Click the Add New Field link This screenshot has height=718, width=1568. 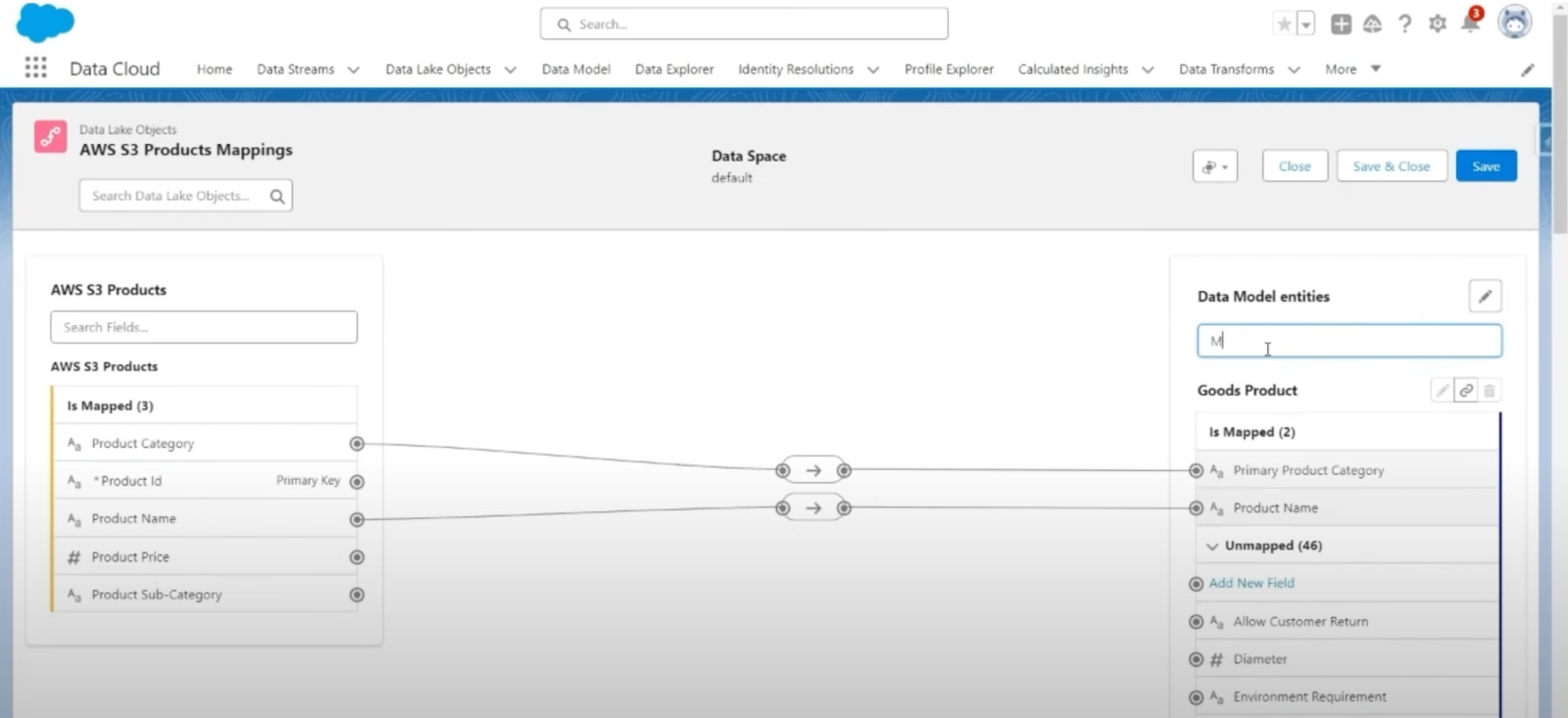1251,583
